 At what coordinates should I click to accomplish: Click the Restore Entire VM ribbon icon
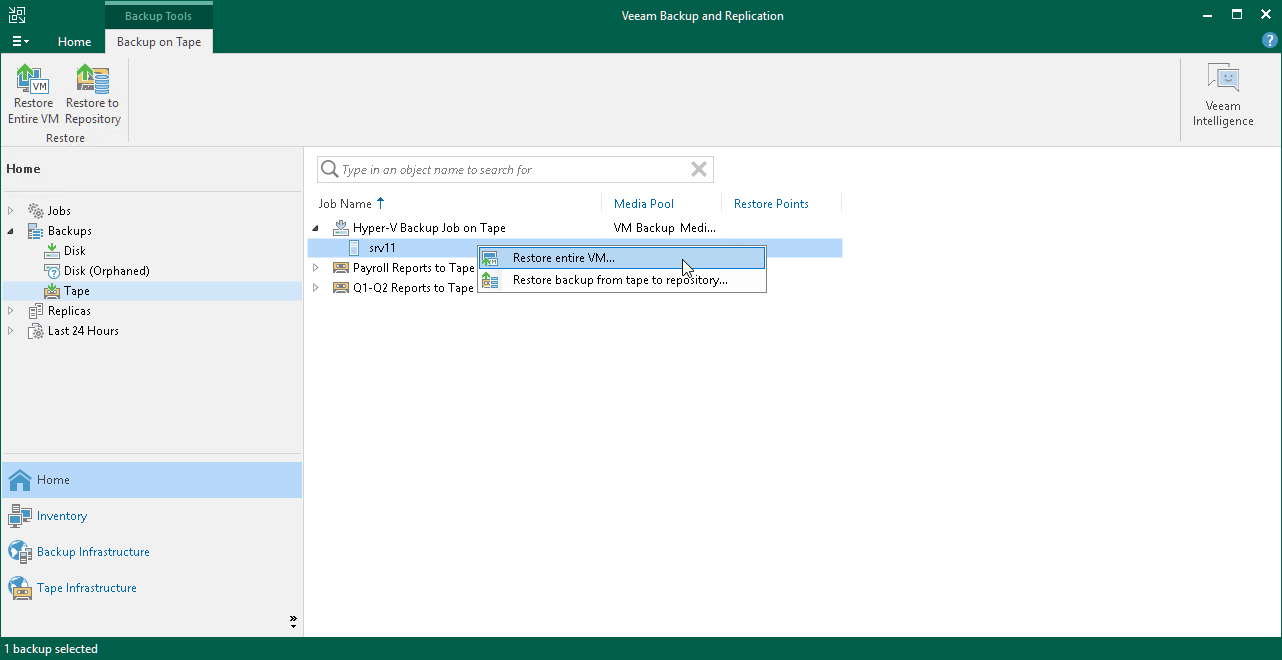[x=32, y=90]
